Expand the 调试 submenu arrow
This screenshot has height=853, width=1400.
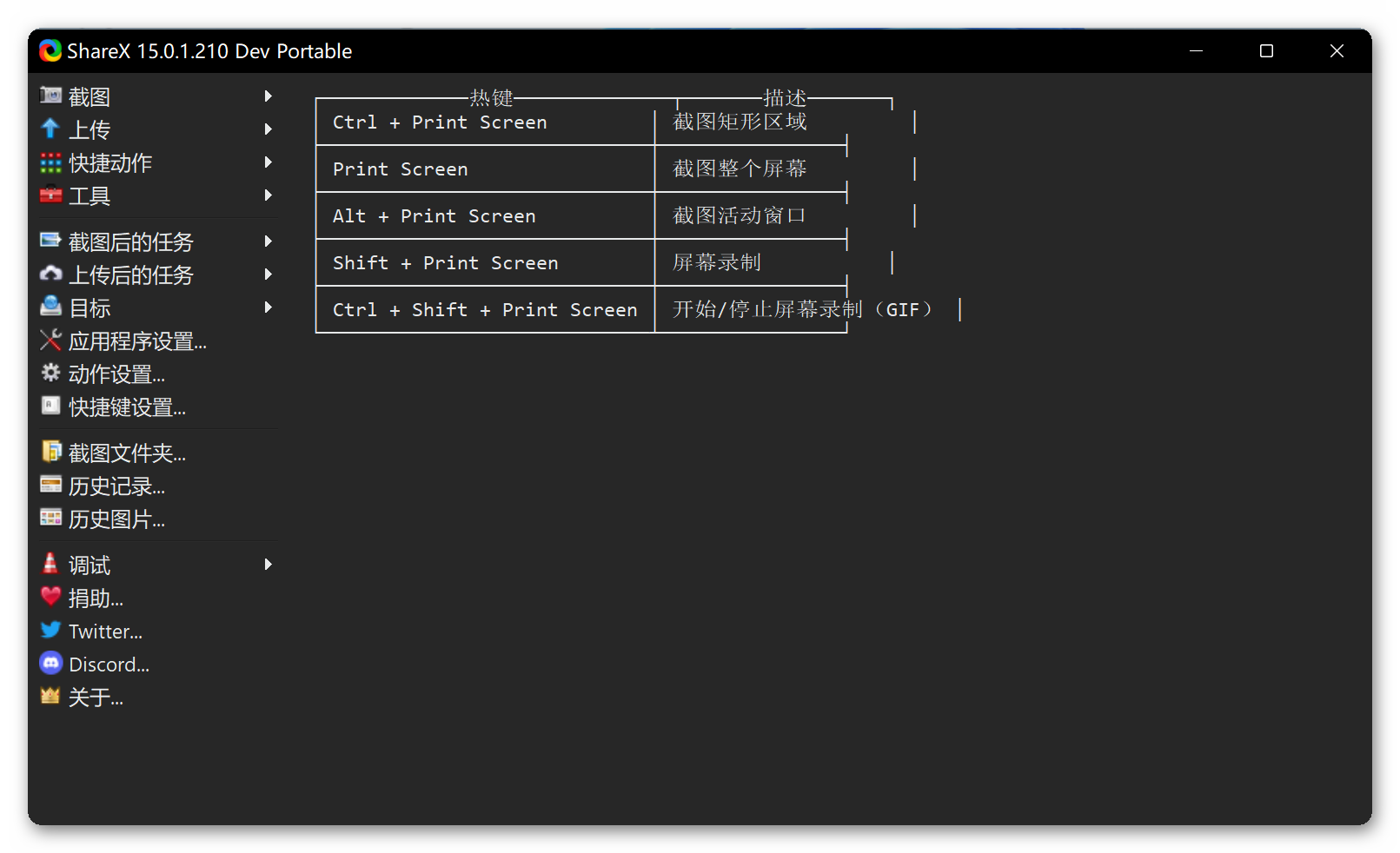pos(269,565)
